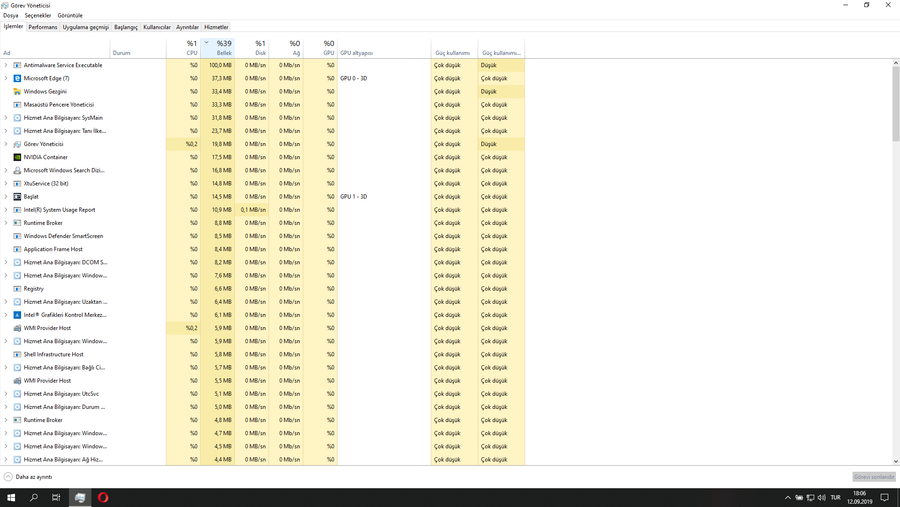The image size is (900, 507).
Task: Click the Antimalware Service Executable icon
Action: (17, 65)
